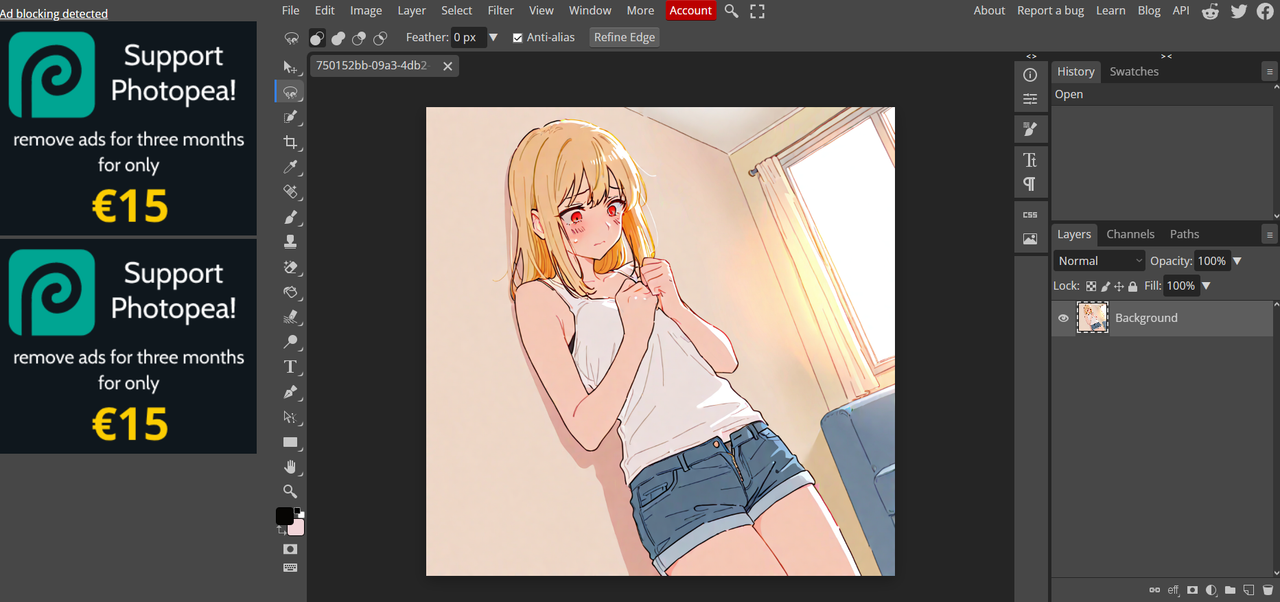
Task: Select the Rectangle shape tool
Action: coord(290,442)
